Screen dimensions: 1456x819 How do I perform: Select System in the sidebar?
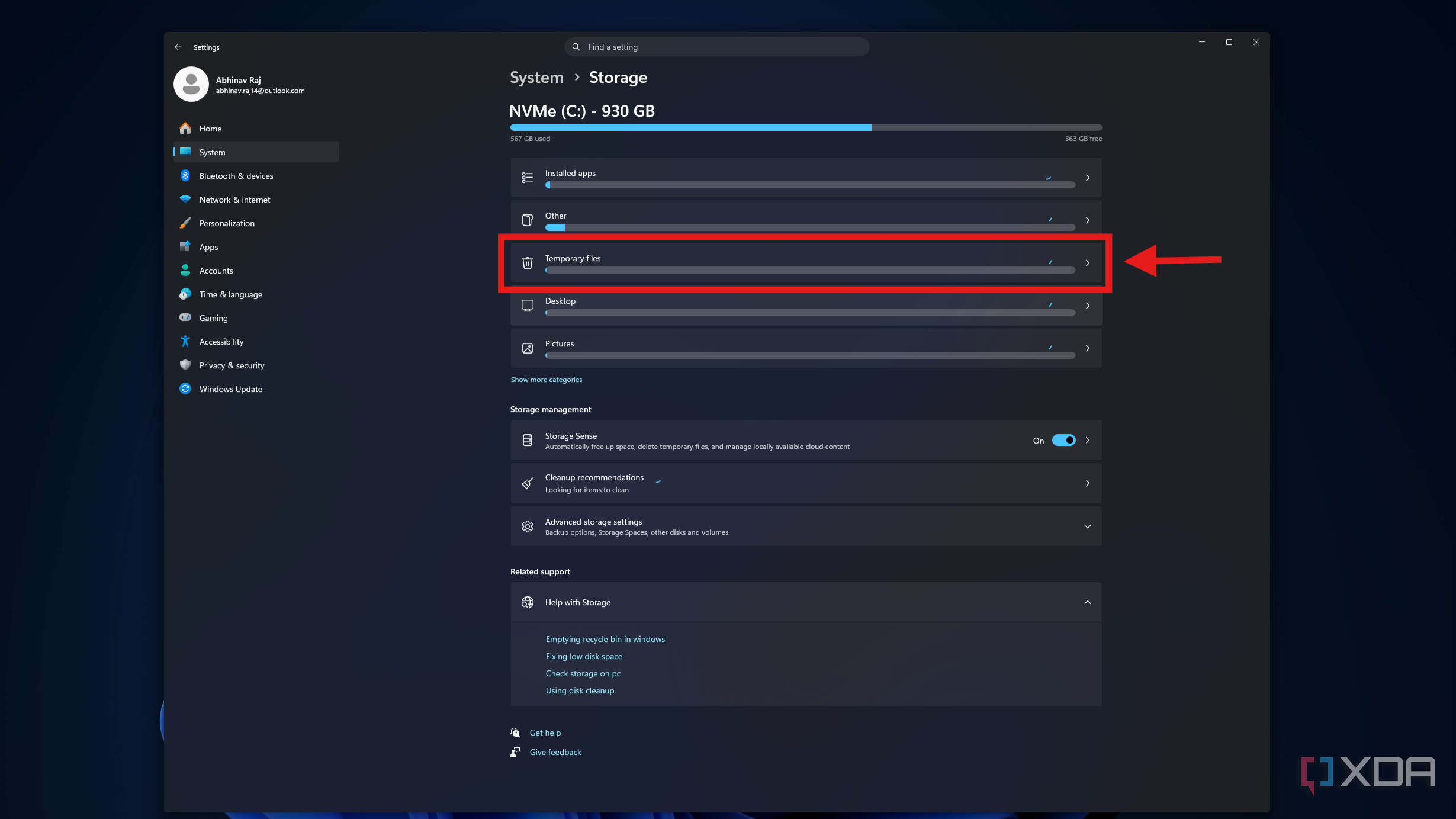256,152
